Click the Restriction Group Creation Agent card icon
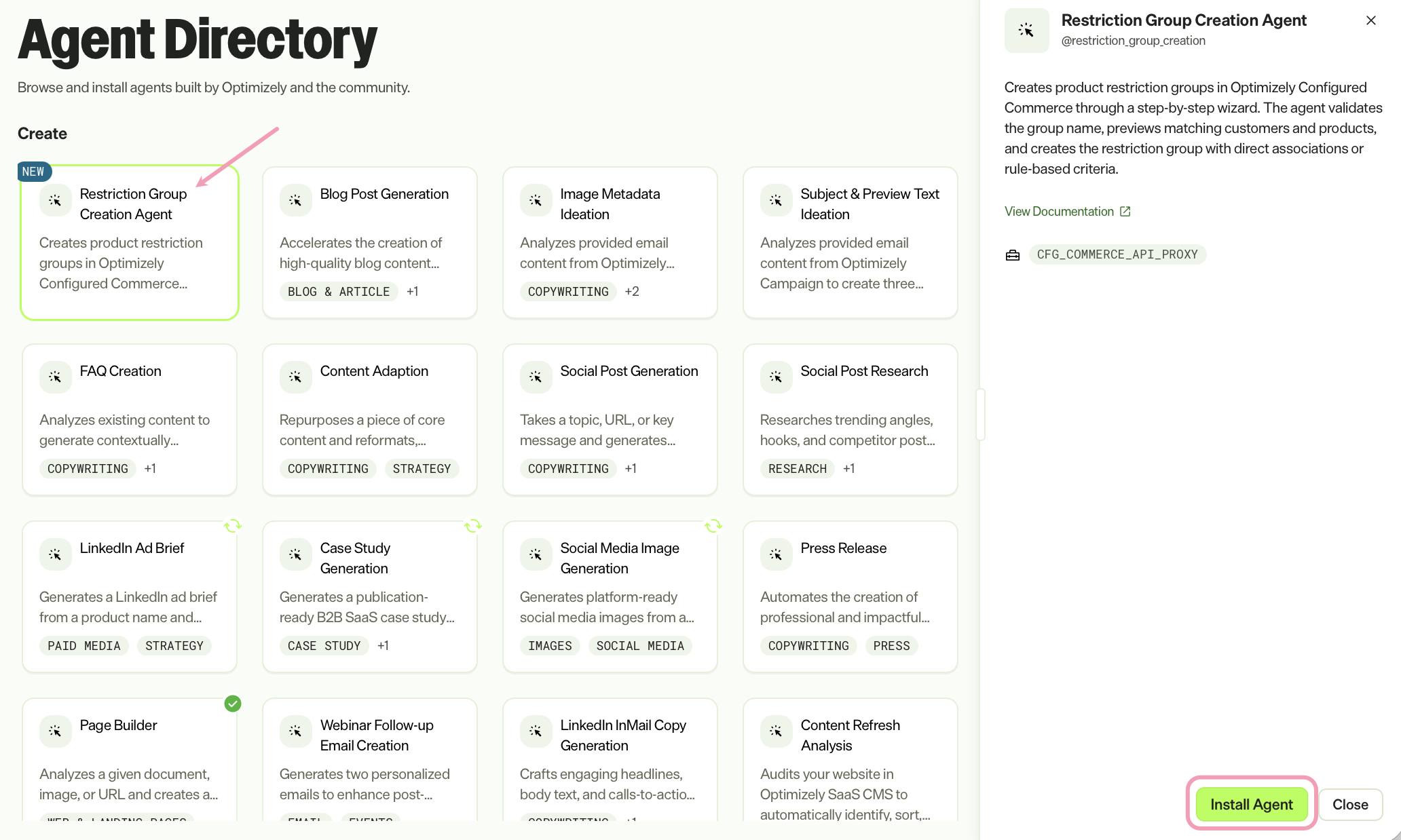 point(56,201)
